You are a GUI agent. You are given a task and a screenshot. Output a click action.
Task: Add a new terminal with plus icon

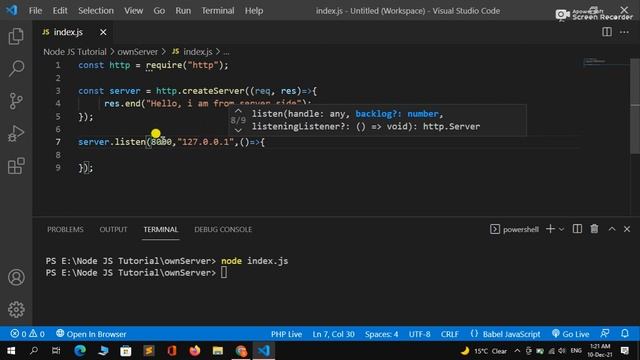tap(550, 229)
